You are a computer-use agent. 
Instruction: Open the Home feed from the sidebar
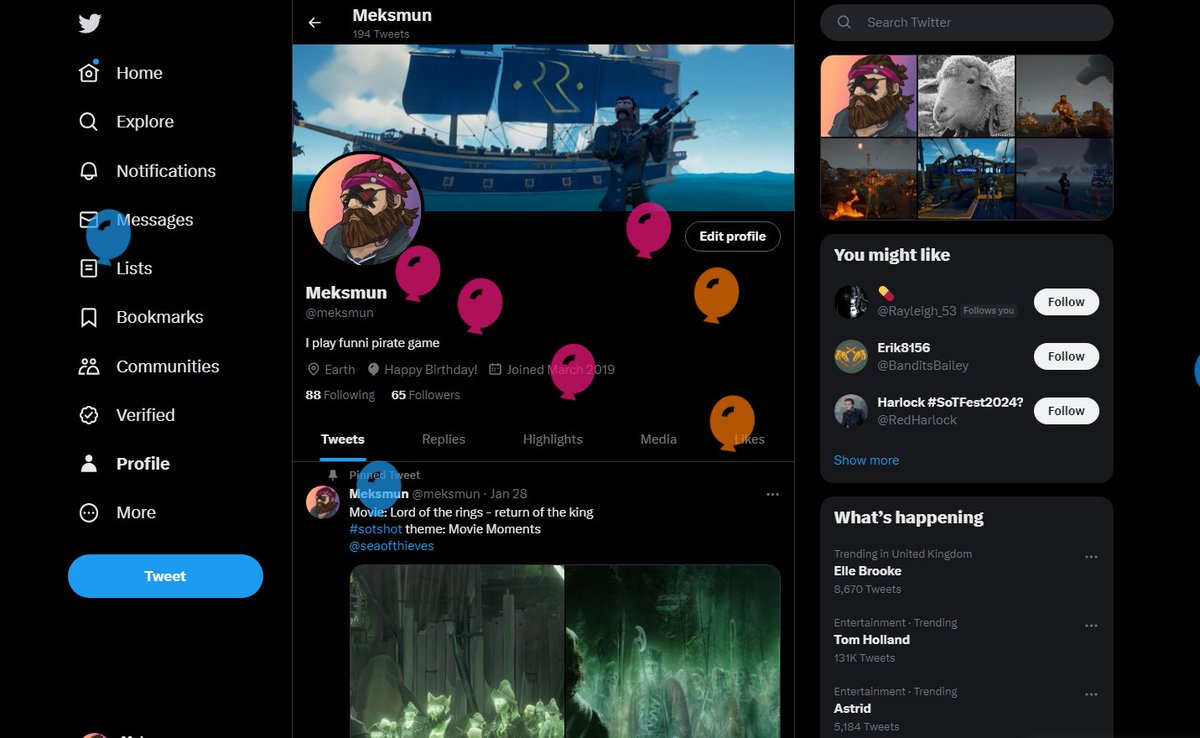(138, 72)
